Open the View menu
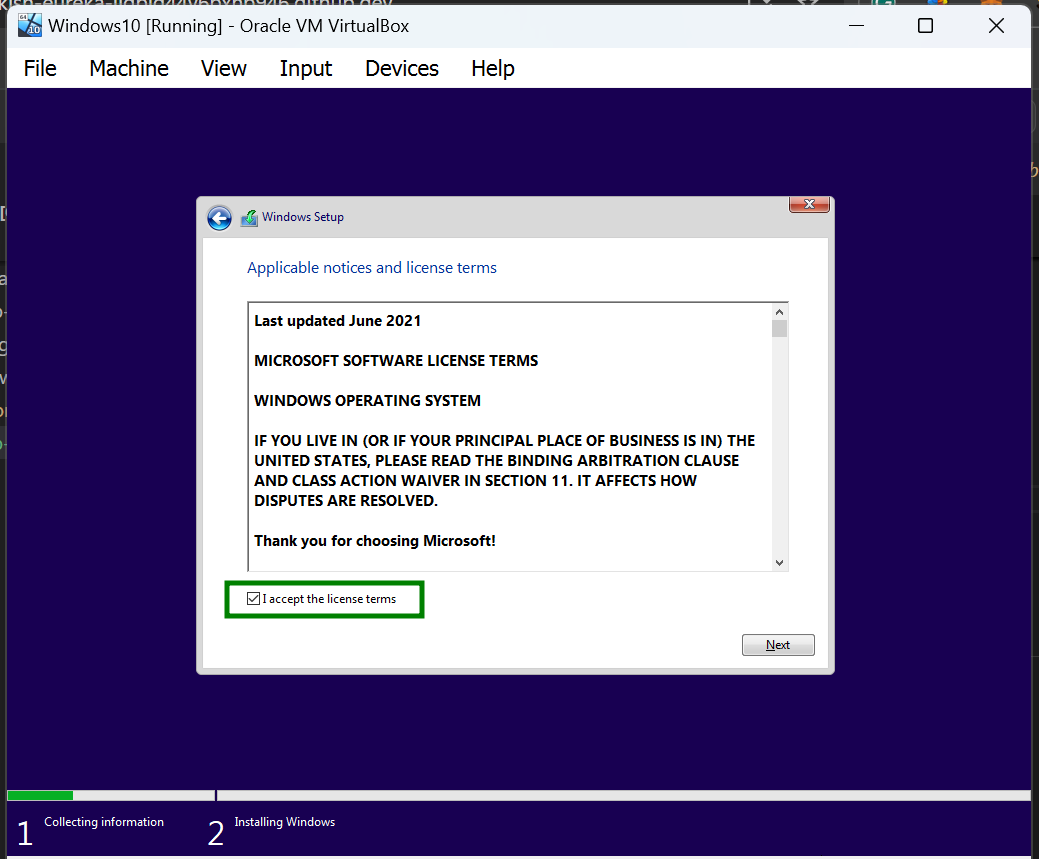Screen dimensions: 1039x859 [224, 68]
